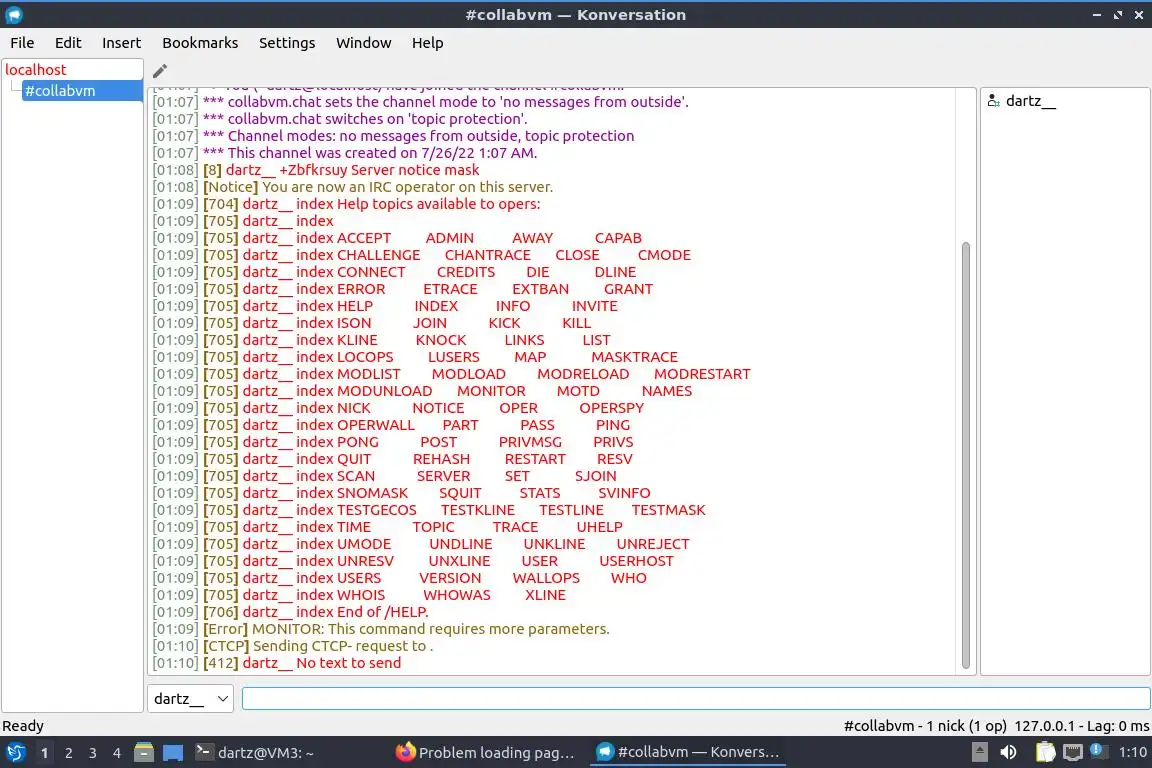Open the Help menu

[x=427, y=43]
